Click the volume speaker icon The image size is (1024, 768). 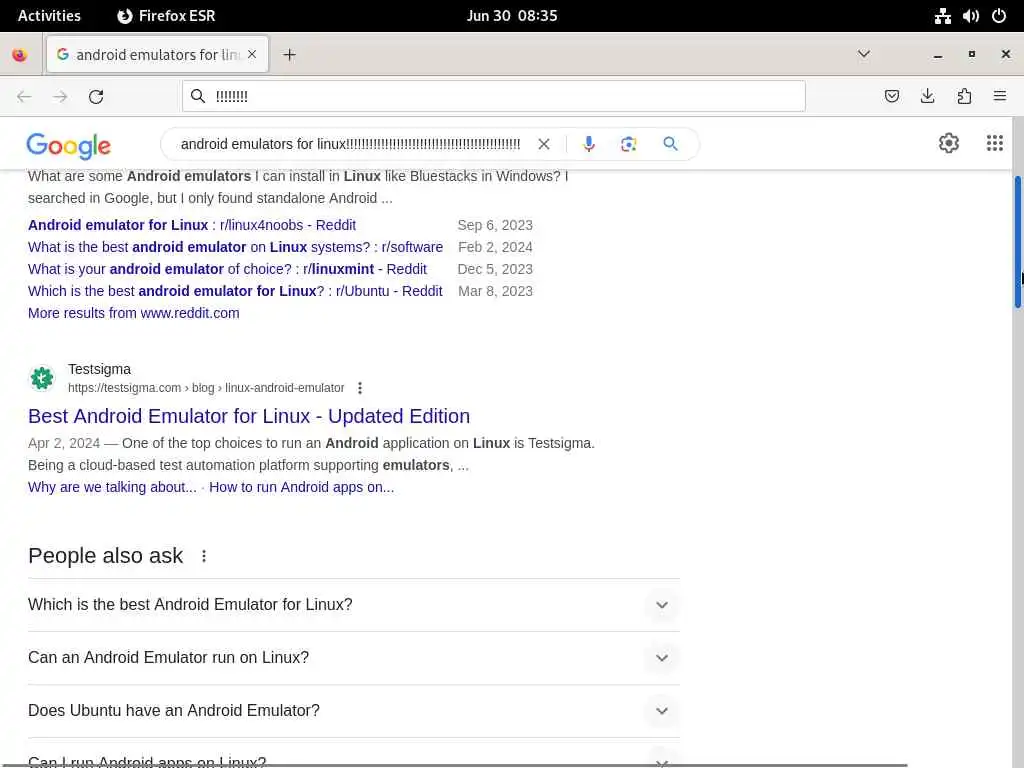970,16
